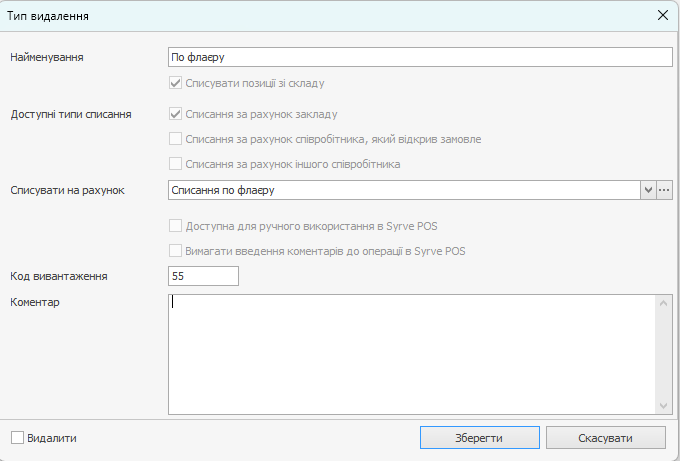Image resolution: width=680 pixels, height=461 pixels.
Task: Check Списання за рахунок іншого співробітника
Action: (176, 164)
